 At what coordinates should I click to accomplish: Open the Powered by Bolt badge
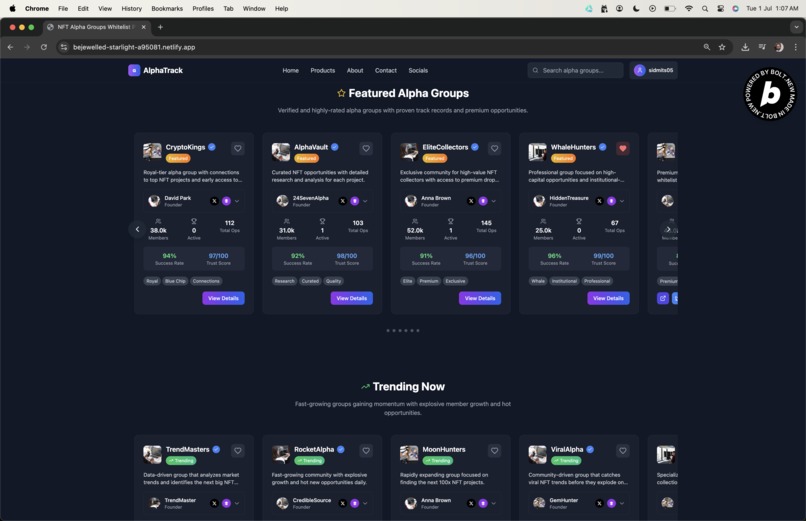[770, 94]
